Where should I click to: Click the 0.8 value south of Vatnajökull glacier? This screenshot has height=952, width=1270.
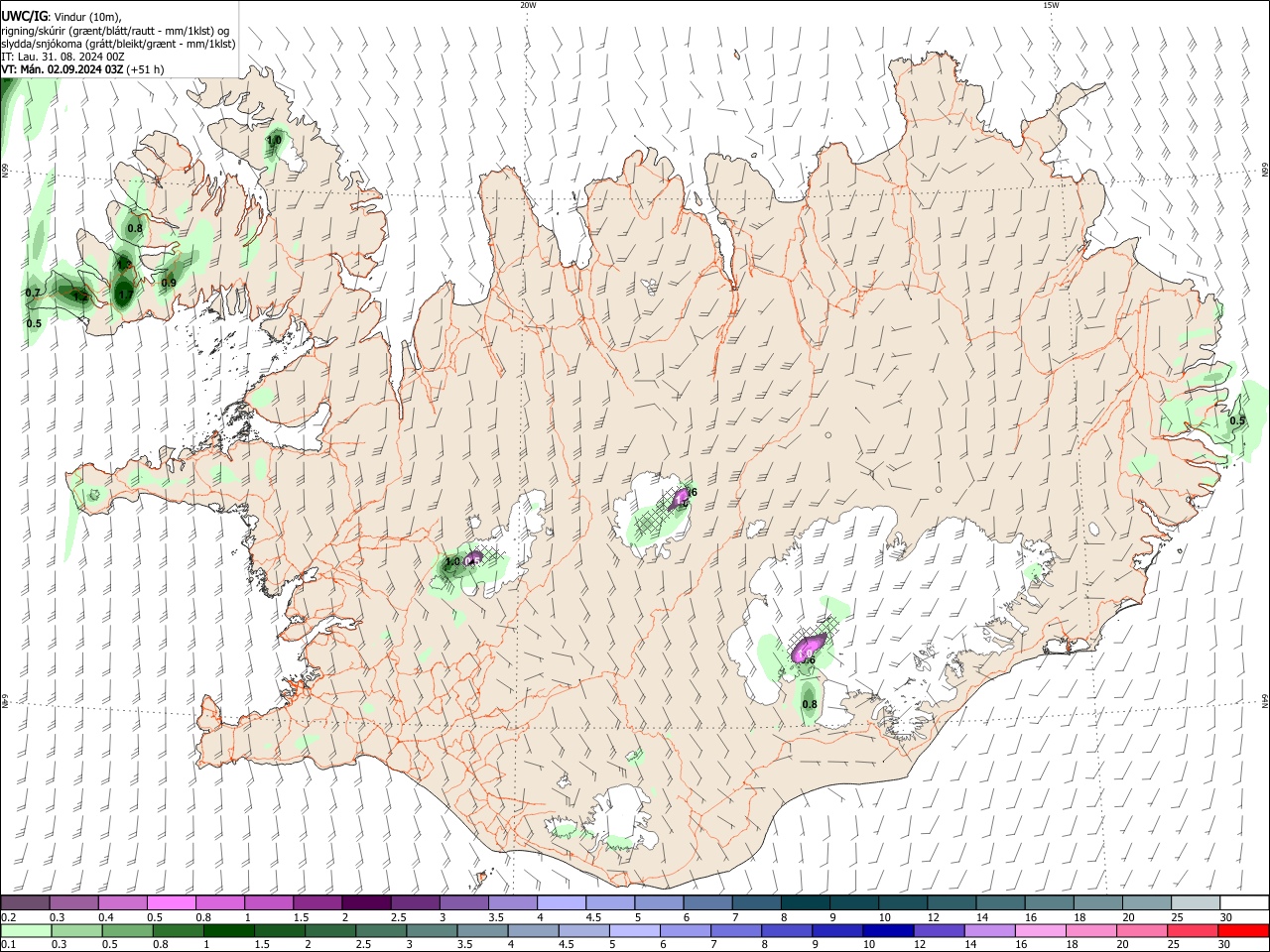coord(810,704)
